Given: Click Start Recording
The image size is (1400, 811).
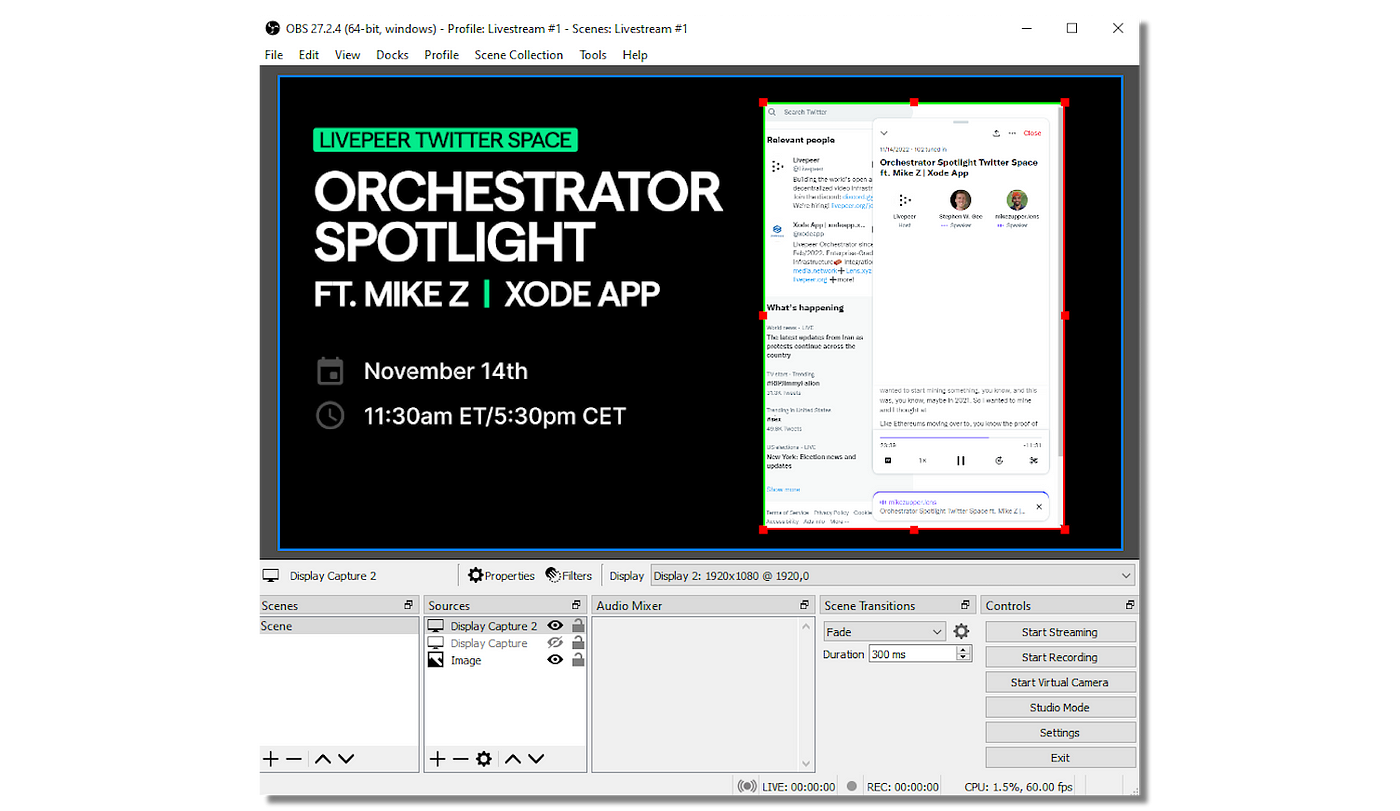Looking at the screenshot, I should tap(1060, 657).
